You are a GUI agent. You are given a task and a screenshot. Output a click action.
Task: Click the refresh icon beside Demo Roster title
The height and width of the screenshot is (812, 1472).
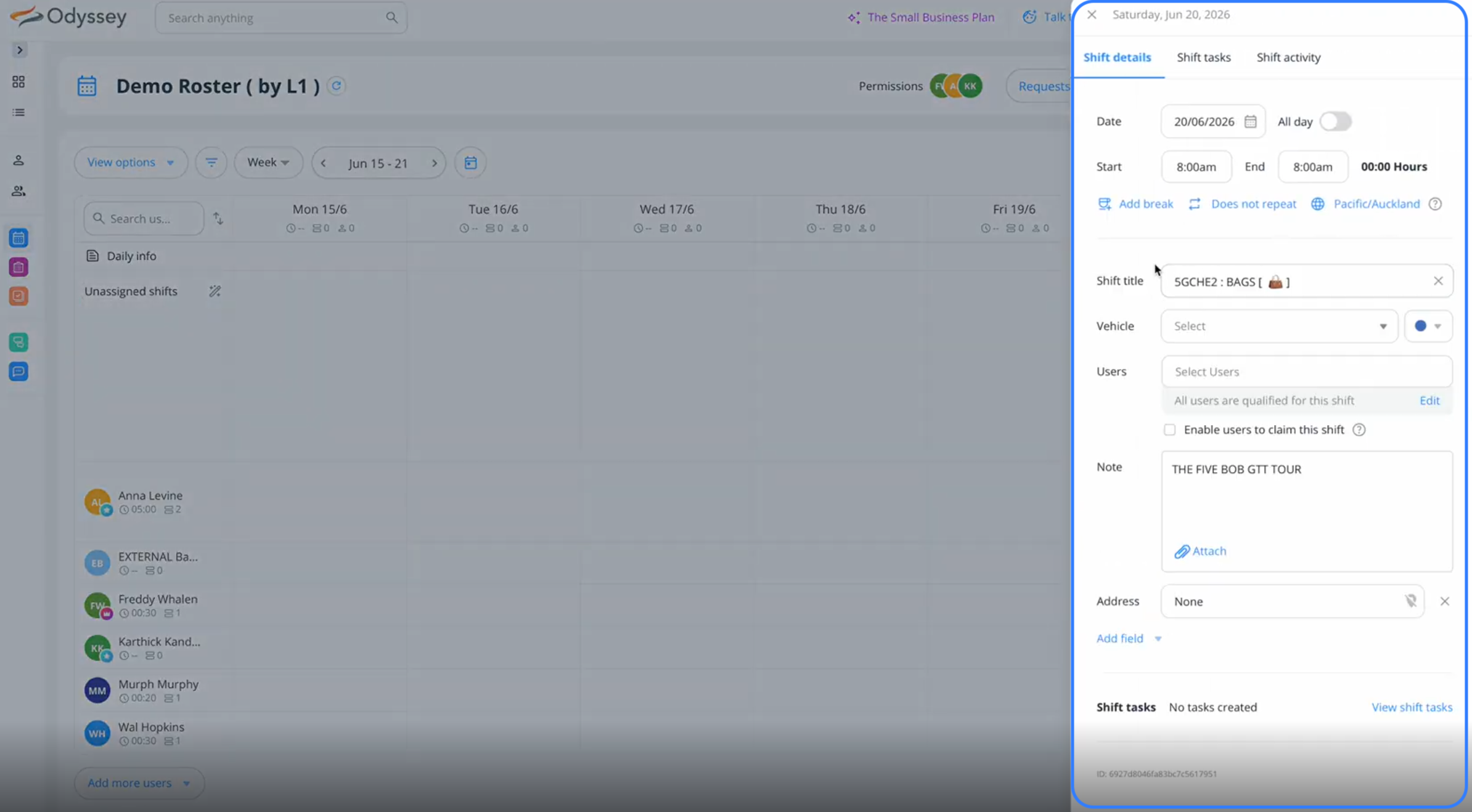click(337, 86)
